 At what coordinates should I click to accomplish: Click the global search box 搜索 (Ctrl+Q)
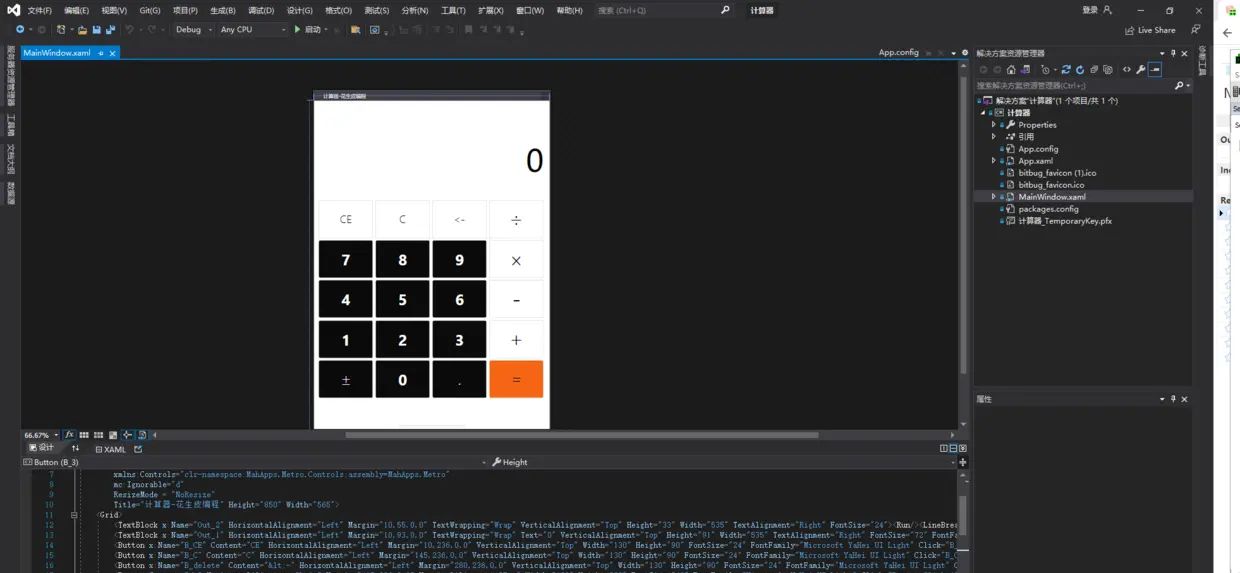coord(664,10)
